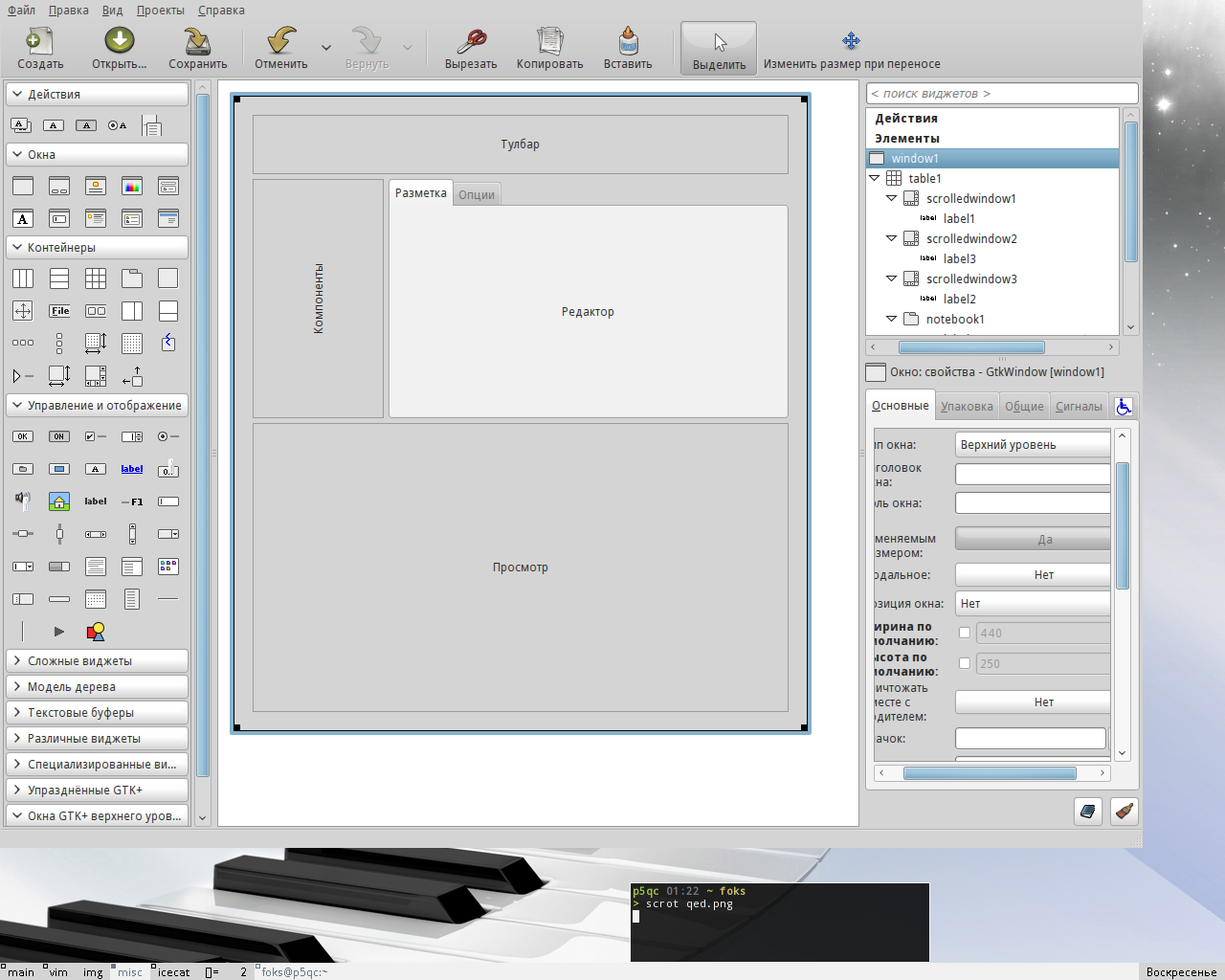Expand the 'Текстовые буферы' palette section
This screenshot has height=980, width=1225.
97,713
